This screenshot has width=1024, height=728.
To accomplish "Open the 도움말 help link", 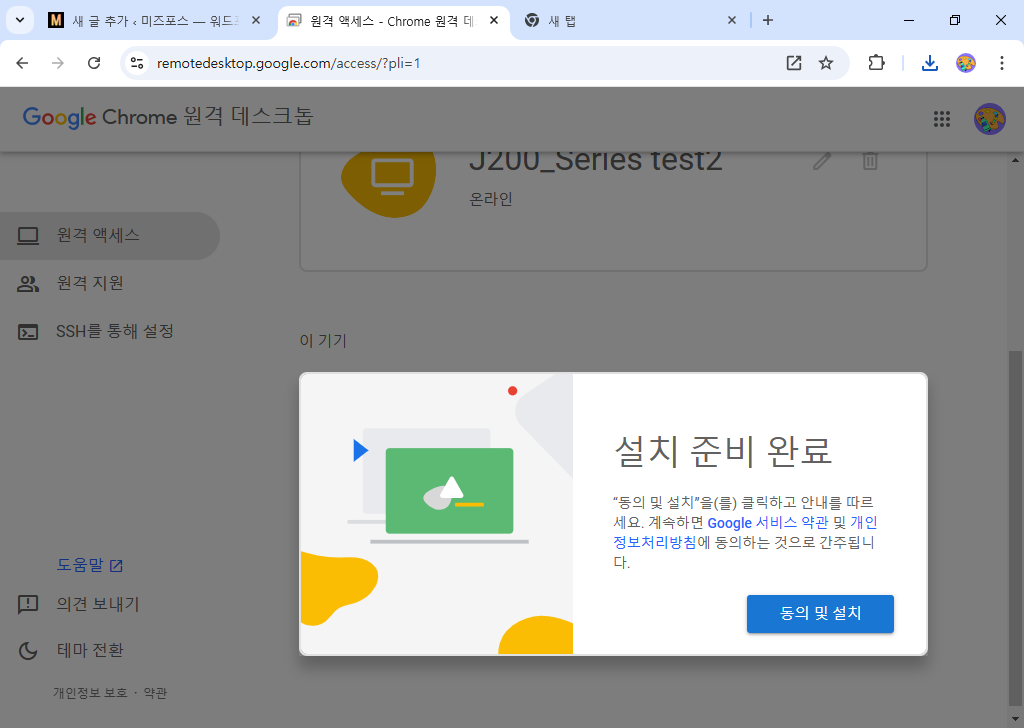I will pyautogui.click(x=89, y=565).
